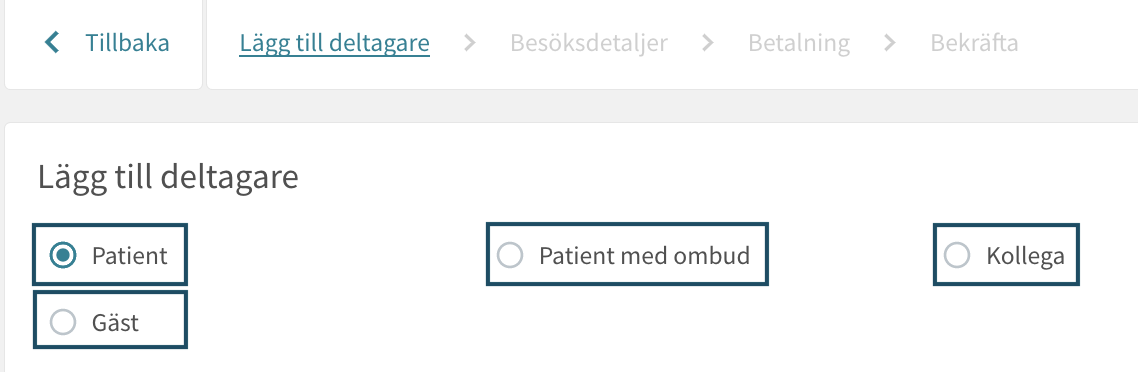The height and width of the screenshot is (372, 1138).
Task: Click the blank area right of Bekräfta
Action: pos(1078,44)
